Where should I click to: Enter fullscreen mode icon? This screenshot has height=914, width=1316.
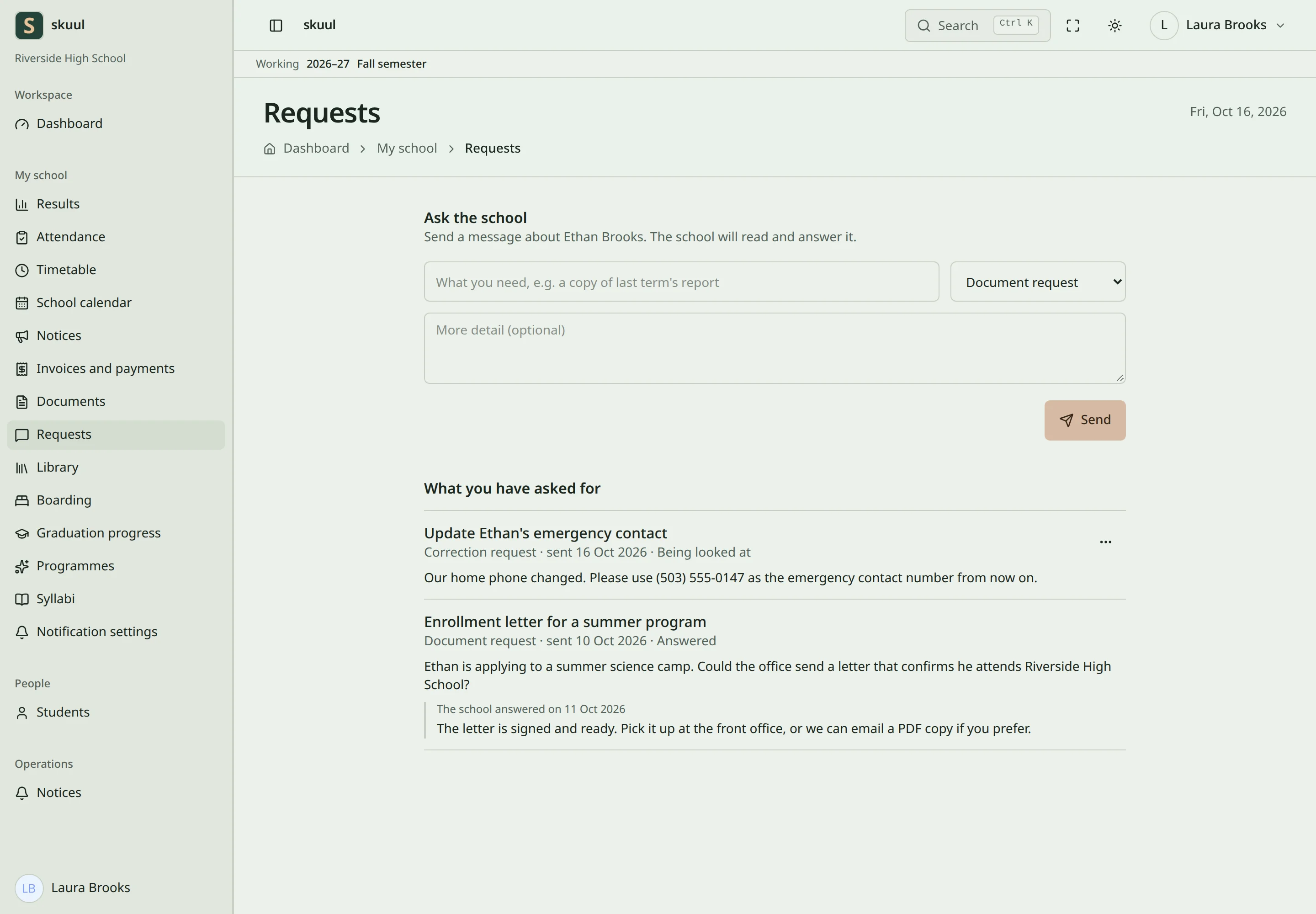pos(1072,25)
